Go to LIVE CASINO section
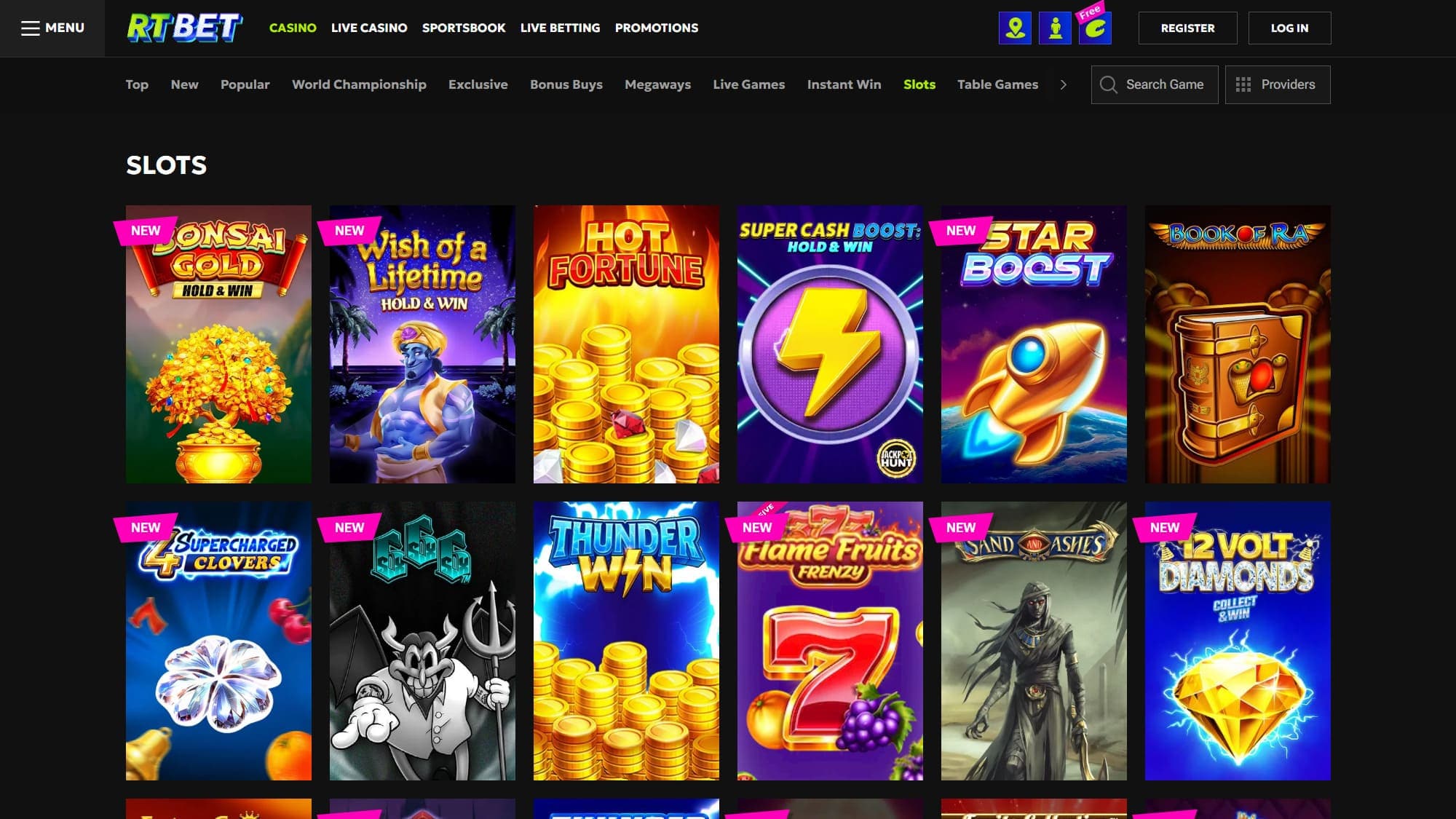Image resolution: width=1456 pixels, height=819 pixels. coord(369,28)
